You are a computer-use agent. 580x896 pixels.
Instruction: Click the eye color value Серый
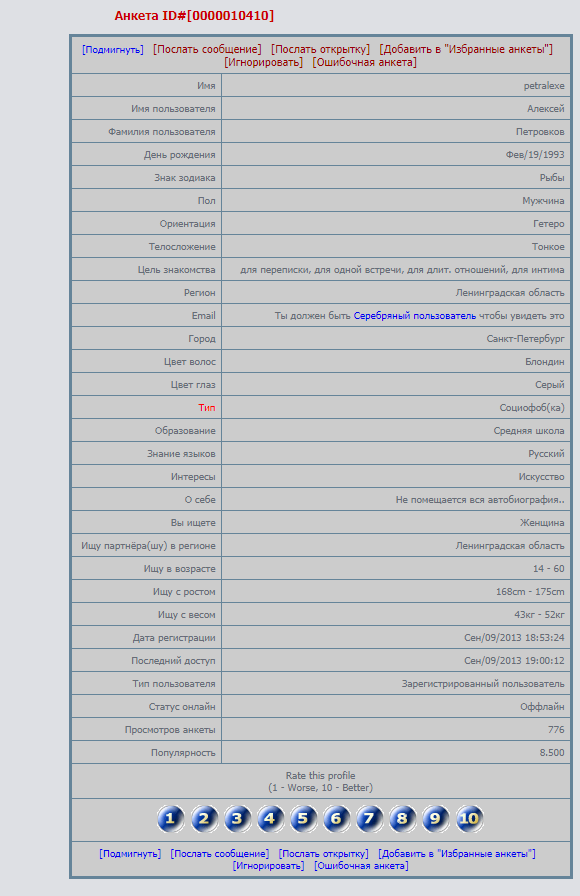tap(550, 385)
